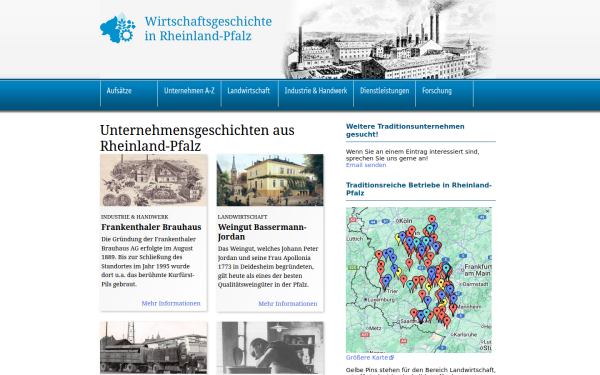Click the old truck photo thumbnail
Viewport: 600px width, 375px height.
[153, 348]
